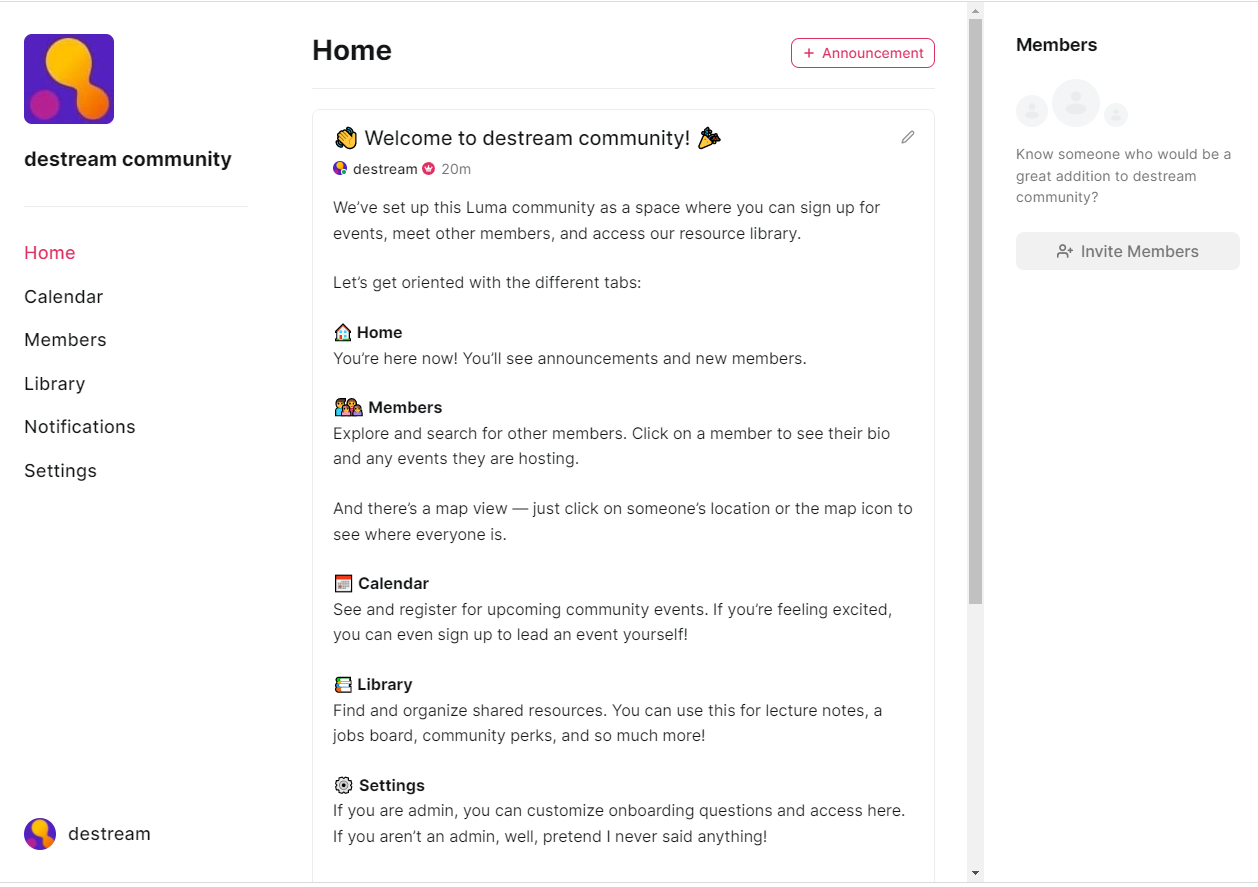Image resolution: width=1258 pixels, height=887 pixels.
Task: Click the pencil edit icon on welcome post
Action: (907, 137)
